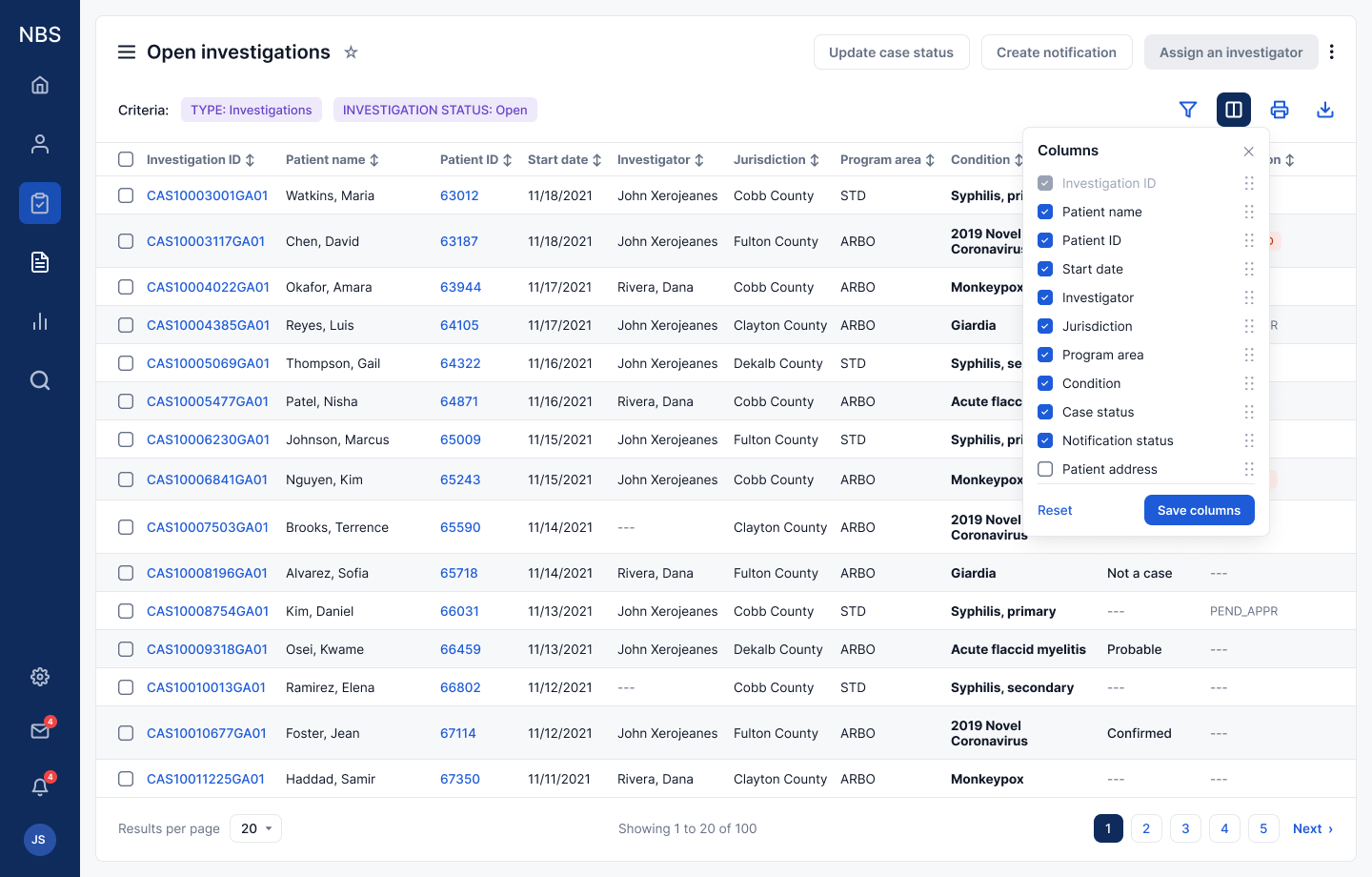Screen dimensions: 1372x877
Task: Open the notifications bell icon
Action: pyautogui.click(x=40, y=786)
